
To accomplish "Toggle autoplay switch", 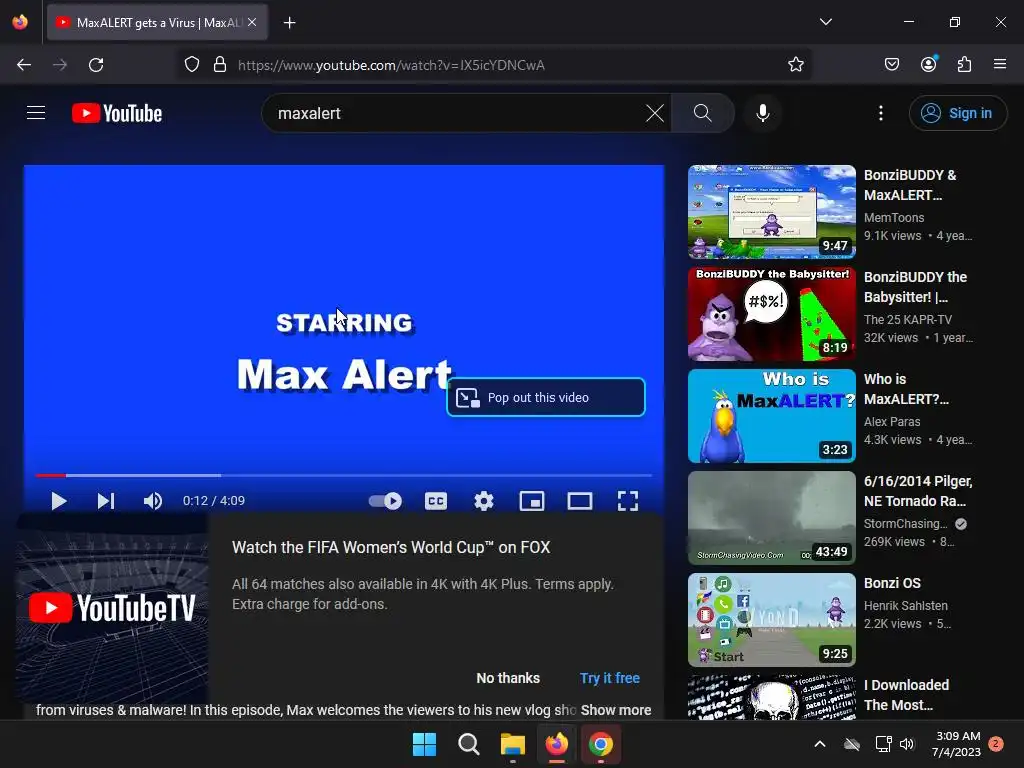I will pyautogui.click(x=385, y=501).
